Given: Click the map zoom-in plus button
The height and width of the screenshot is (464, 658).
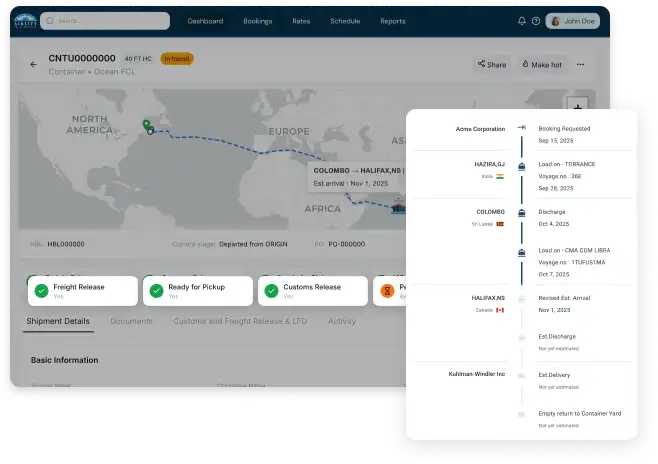Looking at the screenshot, I should point(578,105).
